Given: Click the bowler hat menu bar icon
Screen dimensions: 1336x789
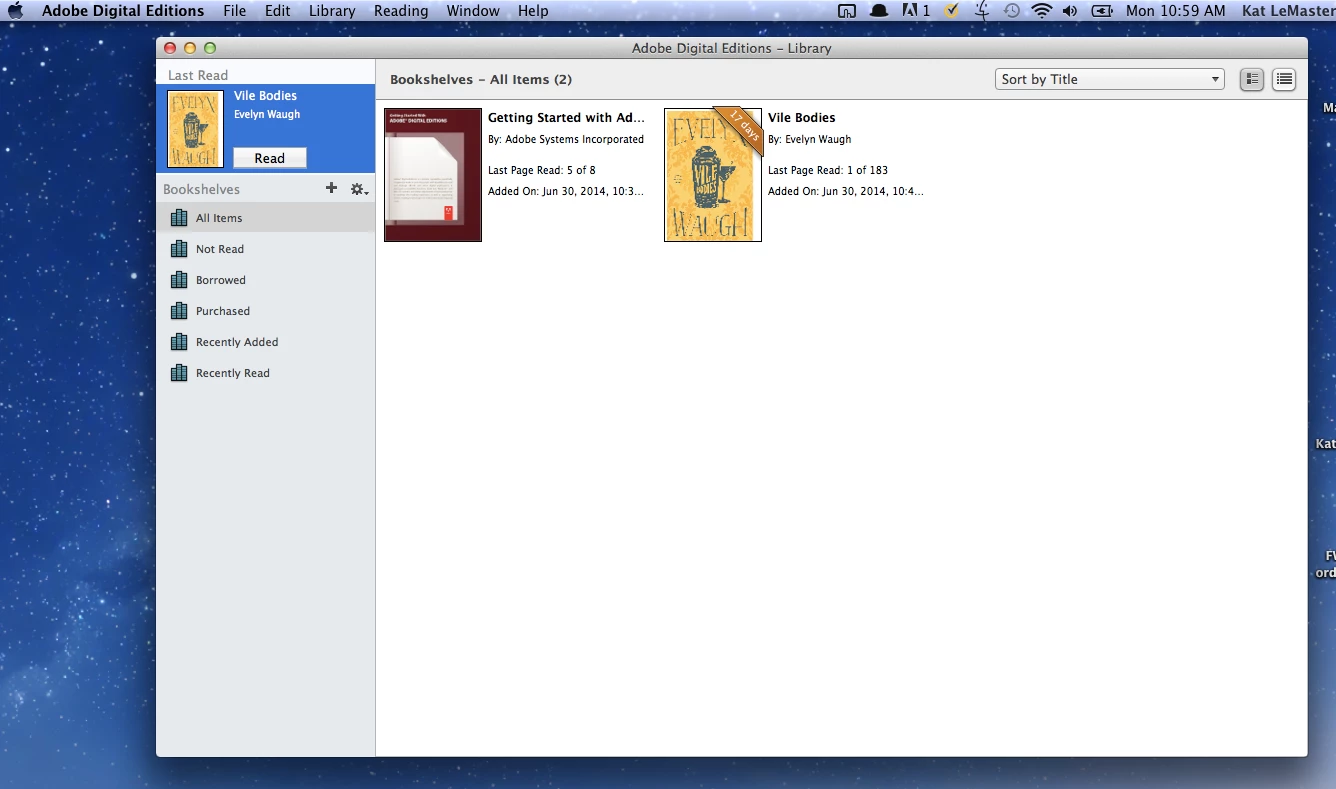Looking at the screenshot, I should click(x=879, y=11).
